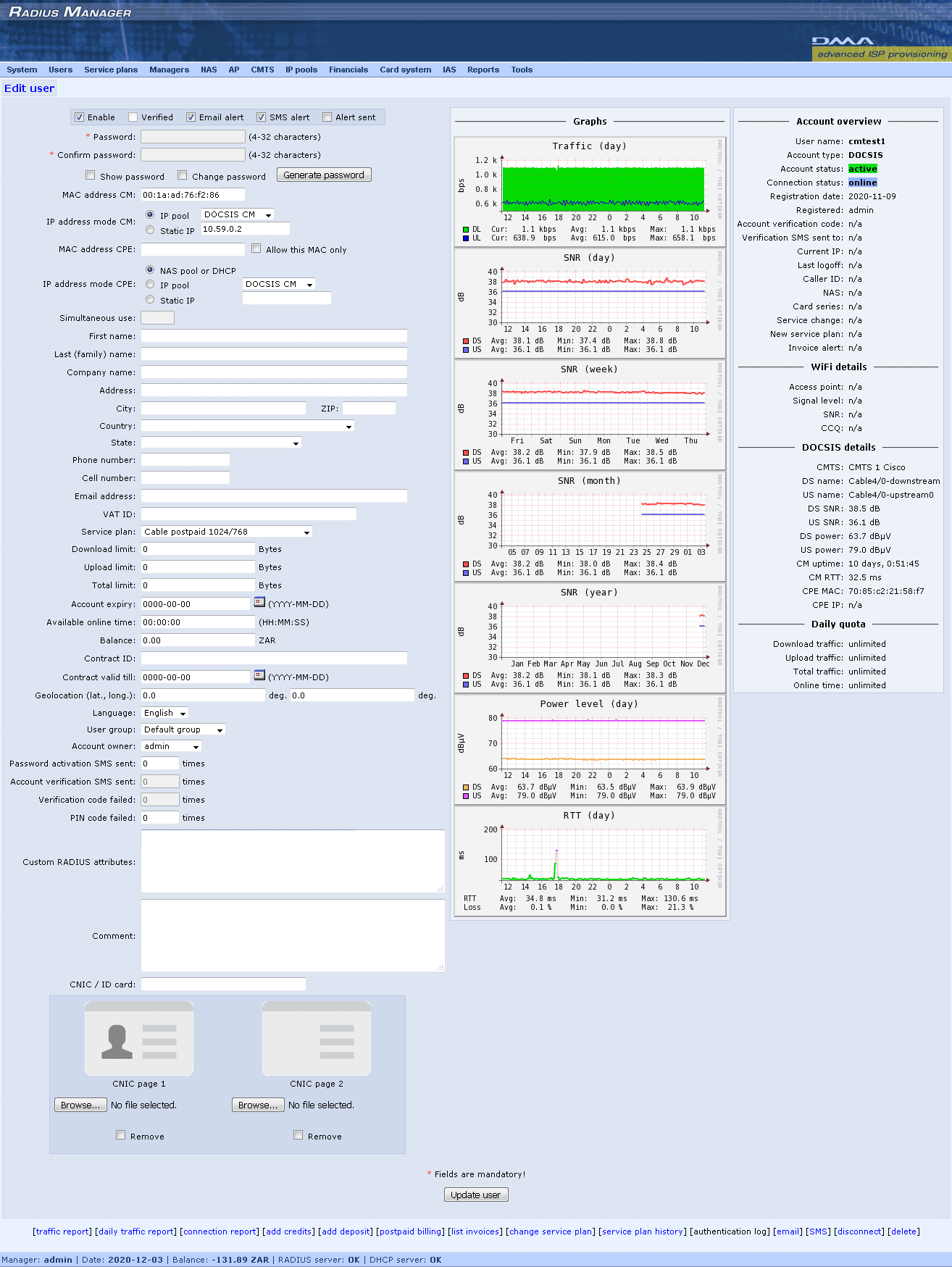Screen dimensions: 952x1267
Task: Open the traffic report link
Action: [62, 1232]
